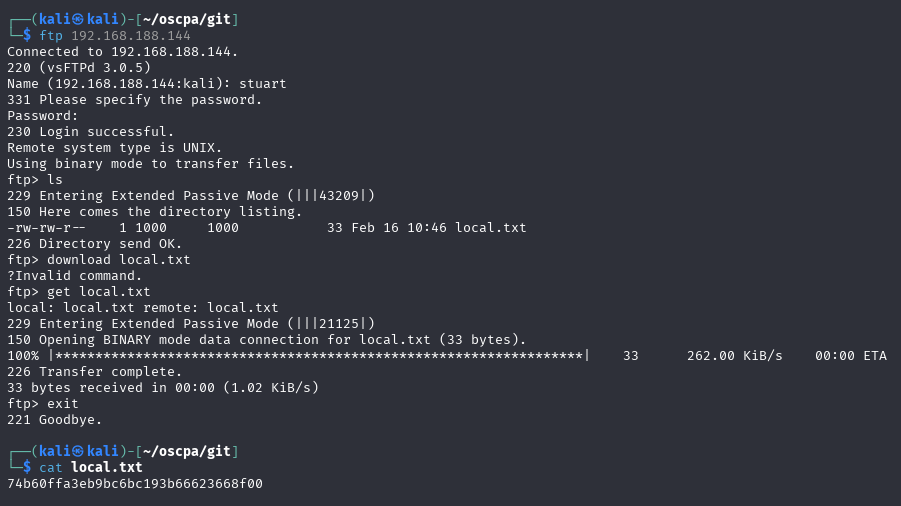
Task: Click the 226 Transfer complete line
Action: (x=95, y=372)
